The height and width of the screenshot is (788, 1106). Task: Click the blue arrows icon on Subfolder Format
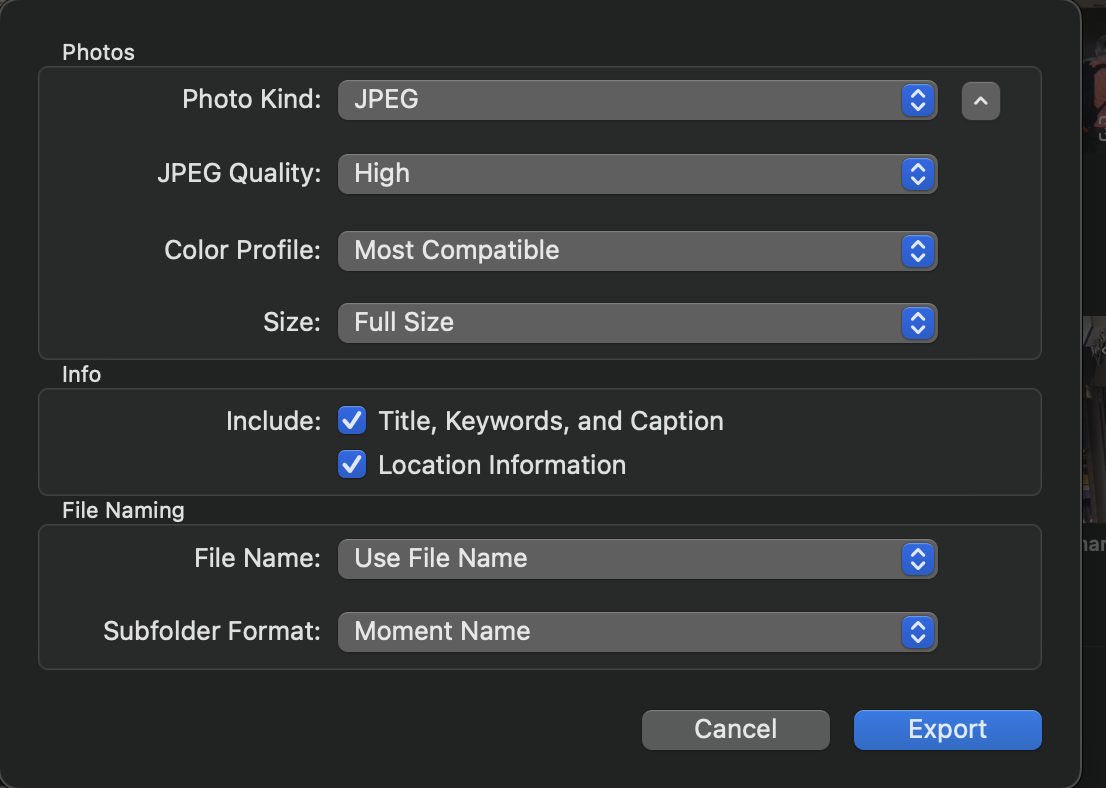pyautogui.click(x=917, y=632)
